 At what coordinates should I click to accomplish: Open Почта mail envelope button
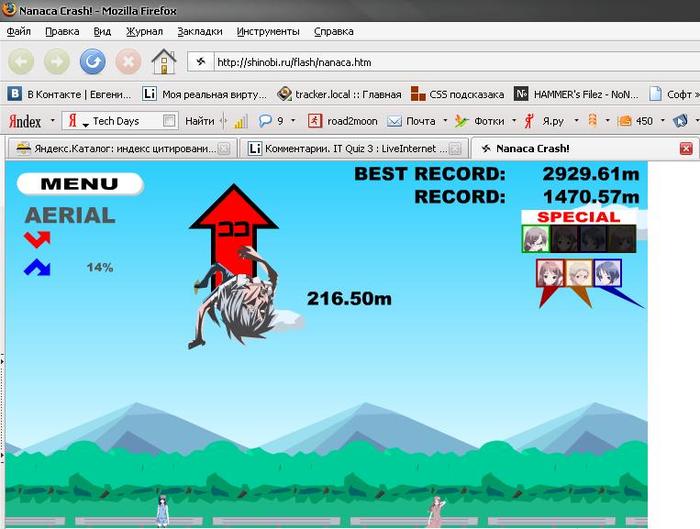click(x=411, y=121)
